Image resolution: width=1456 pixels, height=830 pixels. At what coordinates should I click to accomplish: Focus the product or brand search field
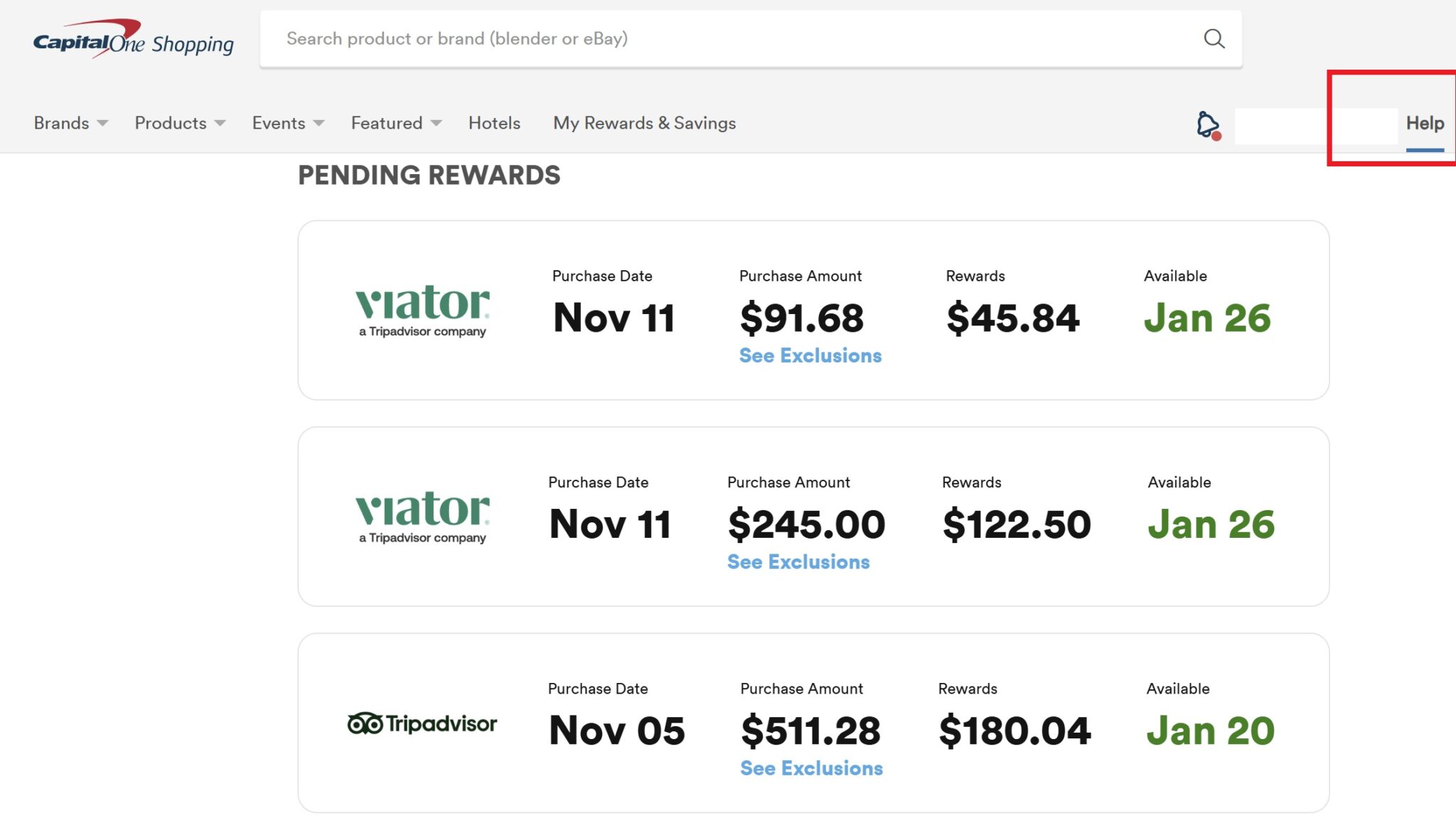[732, 39]
